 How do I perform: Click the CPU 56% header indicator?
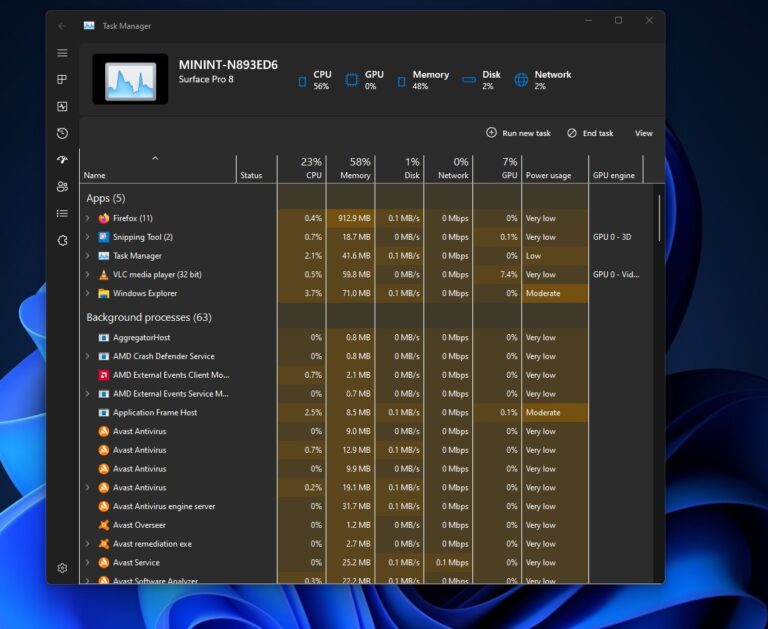(x=314, y=79)
